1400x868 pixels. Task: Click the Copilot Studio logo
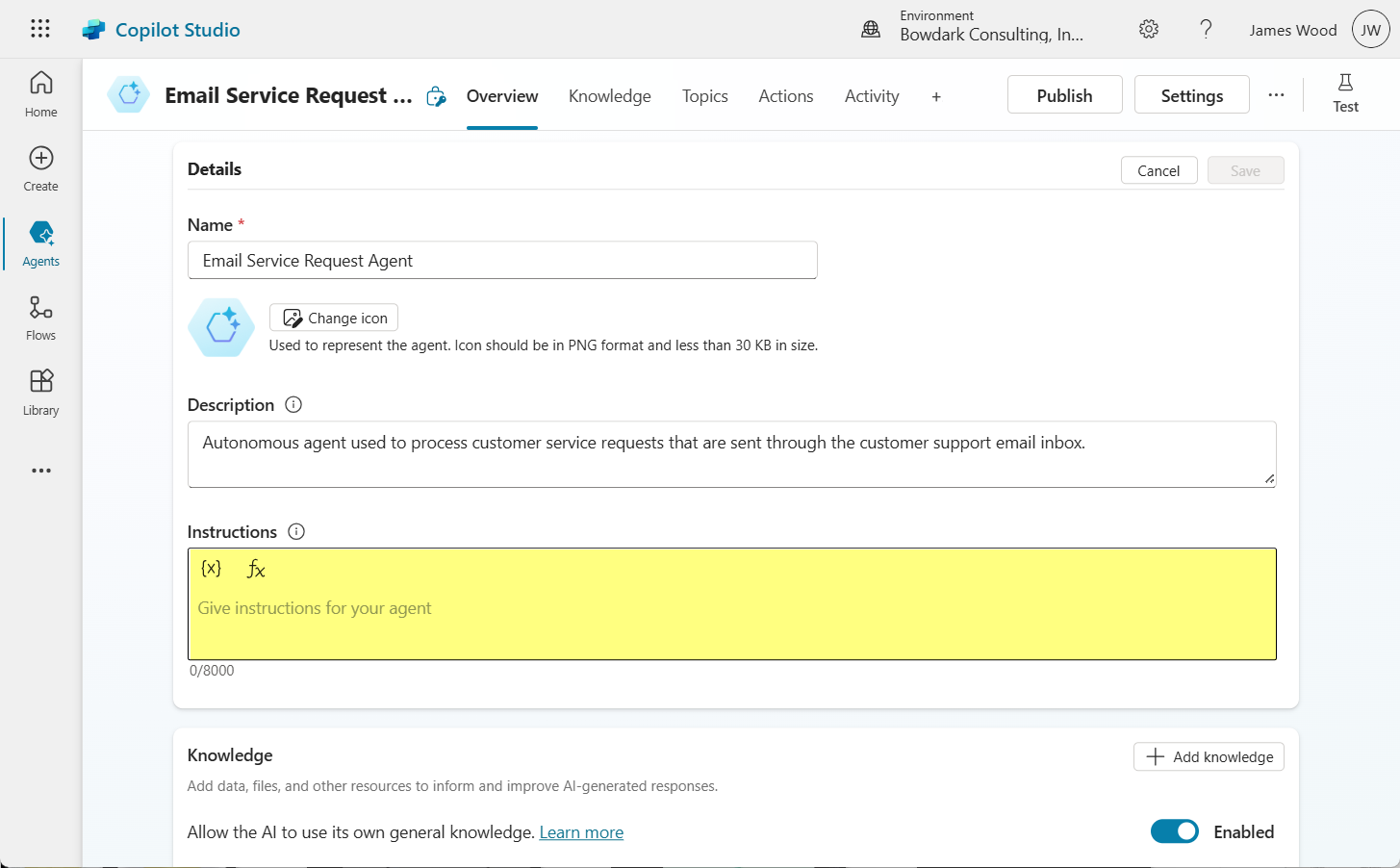(93, 30)
